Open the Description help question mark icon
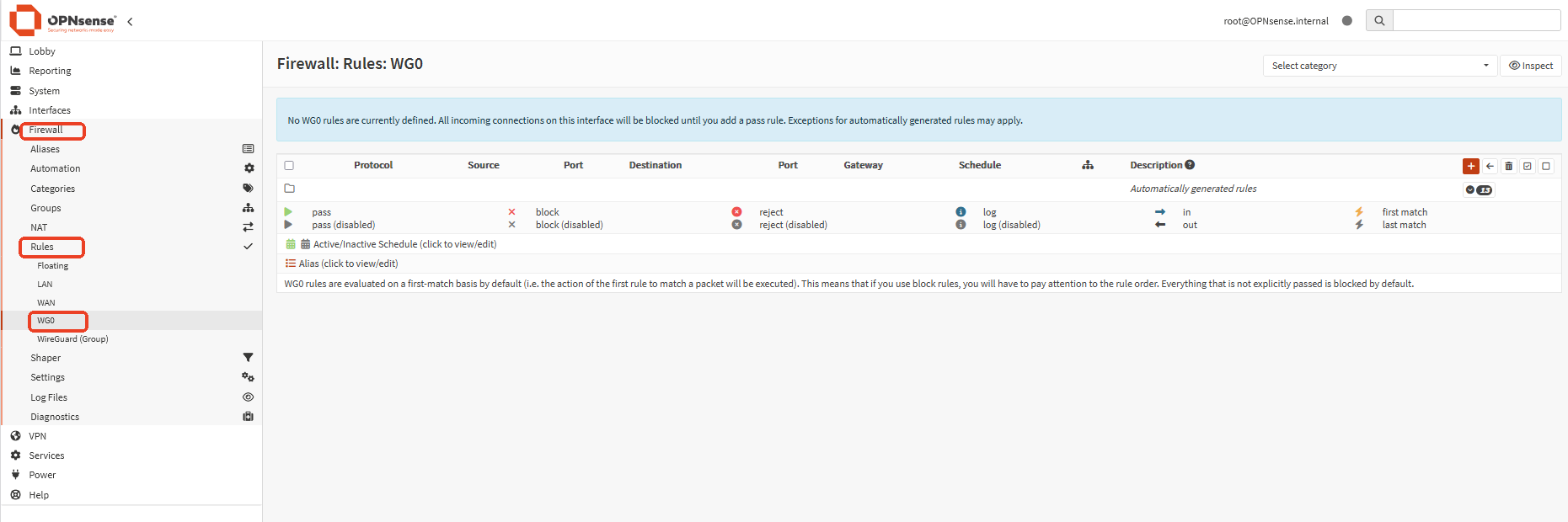The width and height of the screenshot is (1568, 522). pos(1190,165)
